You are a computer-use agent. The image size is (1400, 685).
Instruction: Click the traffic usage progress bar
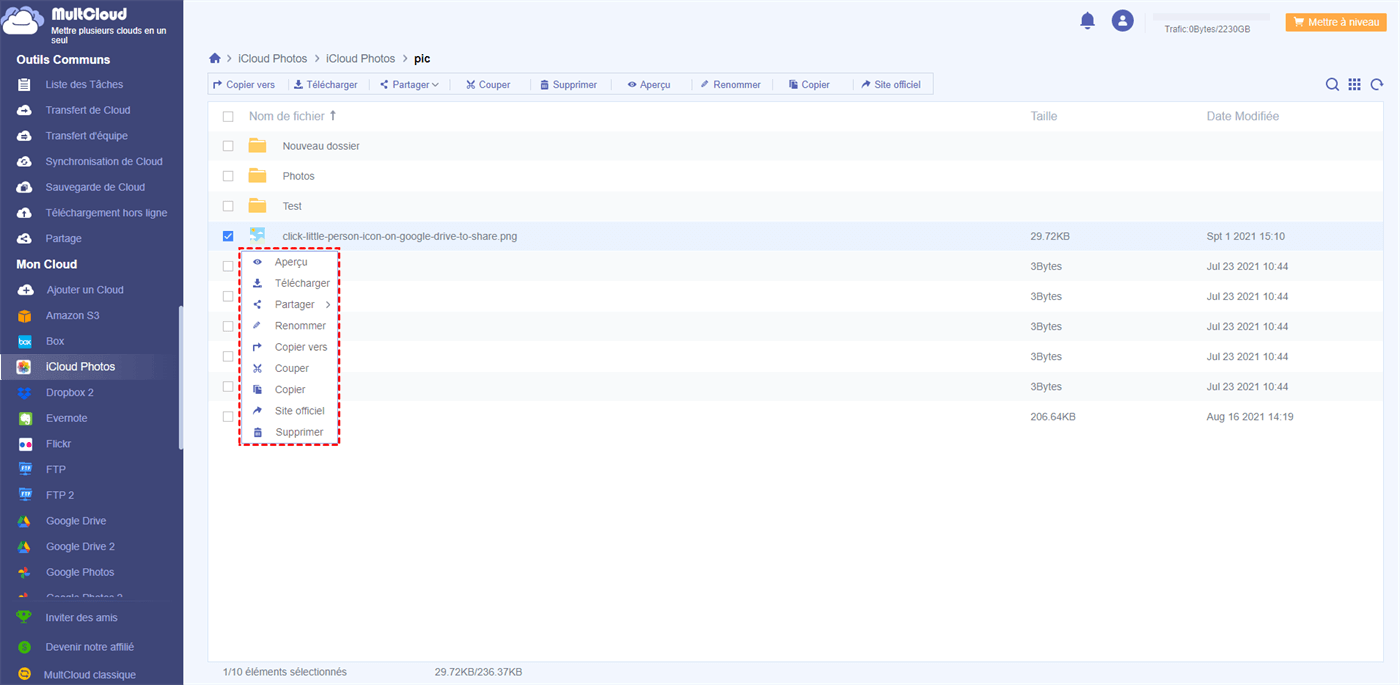coord(1211,17)
